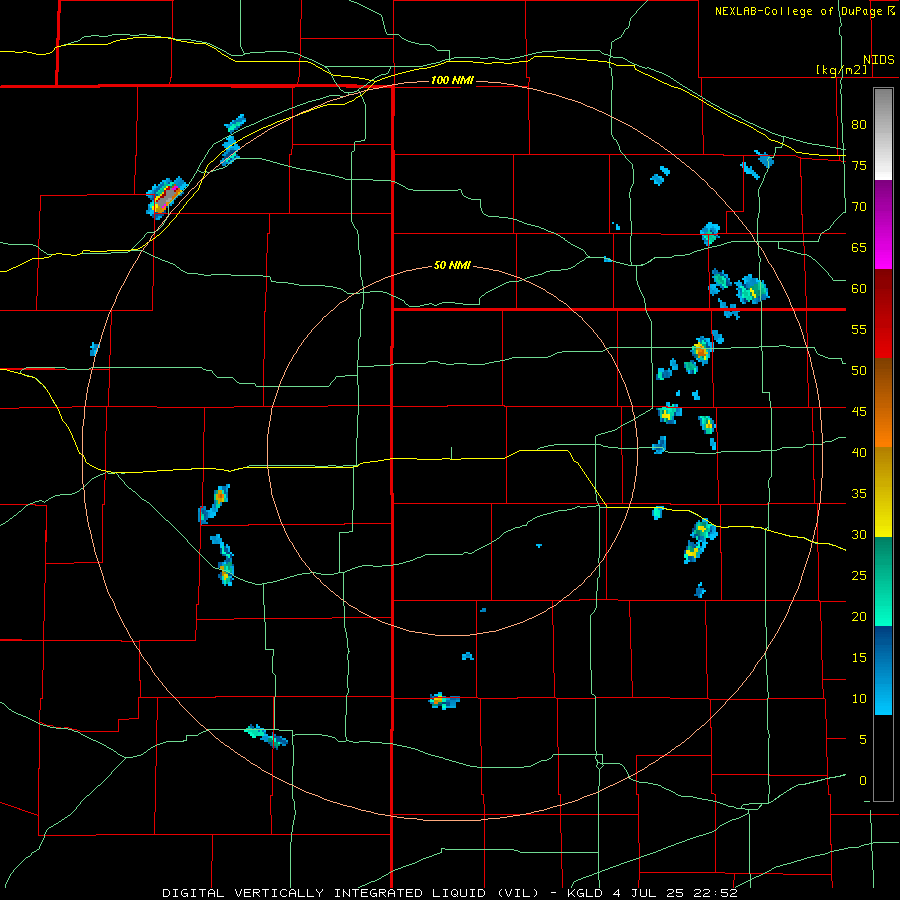Click the 75 value on the color scale
The height and width of the screenshot is (900, 900).
pos(859,165)
